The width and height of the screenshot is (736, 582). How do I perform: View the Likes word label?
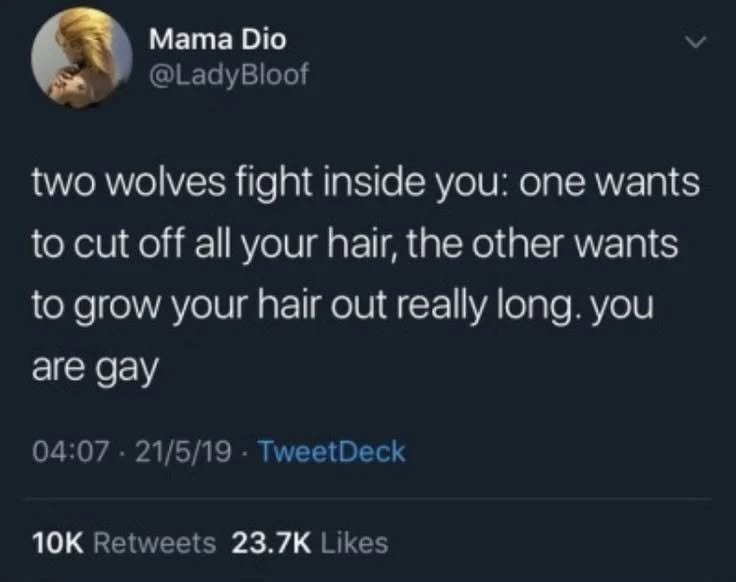tap(354, 543)
